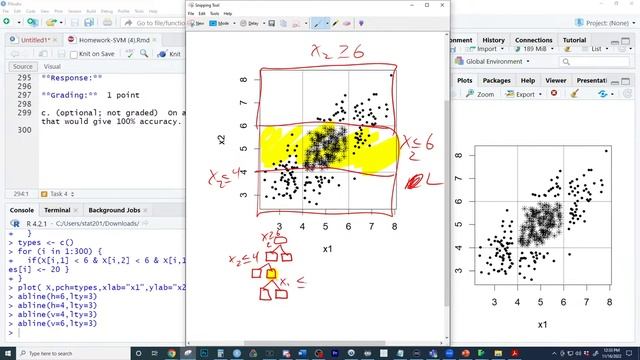Open the Connections tab

point(533,40)
